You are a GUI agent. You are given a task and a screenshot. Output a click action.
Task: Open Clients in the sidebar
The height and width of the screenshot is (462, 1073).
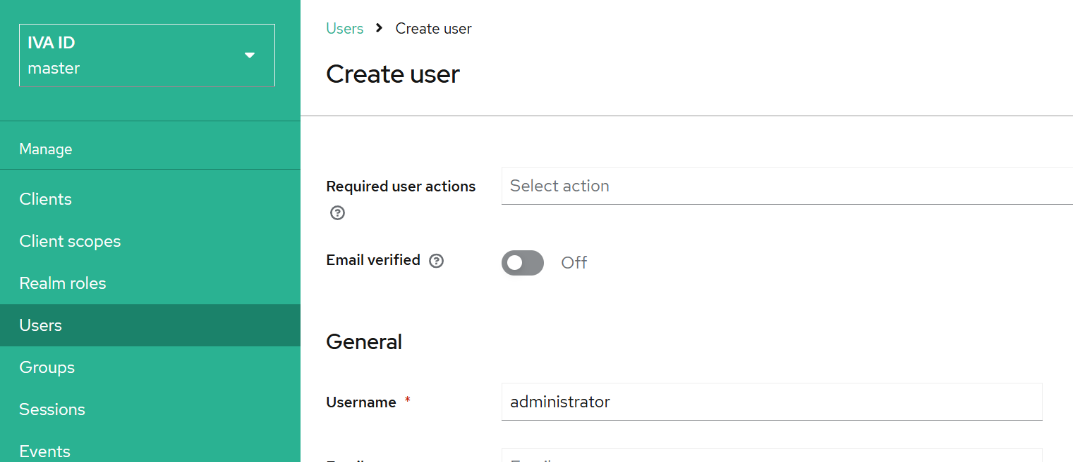(x=46, y=199)
